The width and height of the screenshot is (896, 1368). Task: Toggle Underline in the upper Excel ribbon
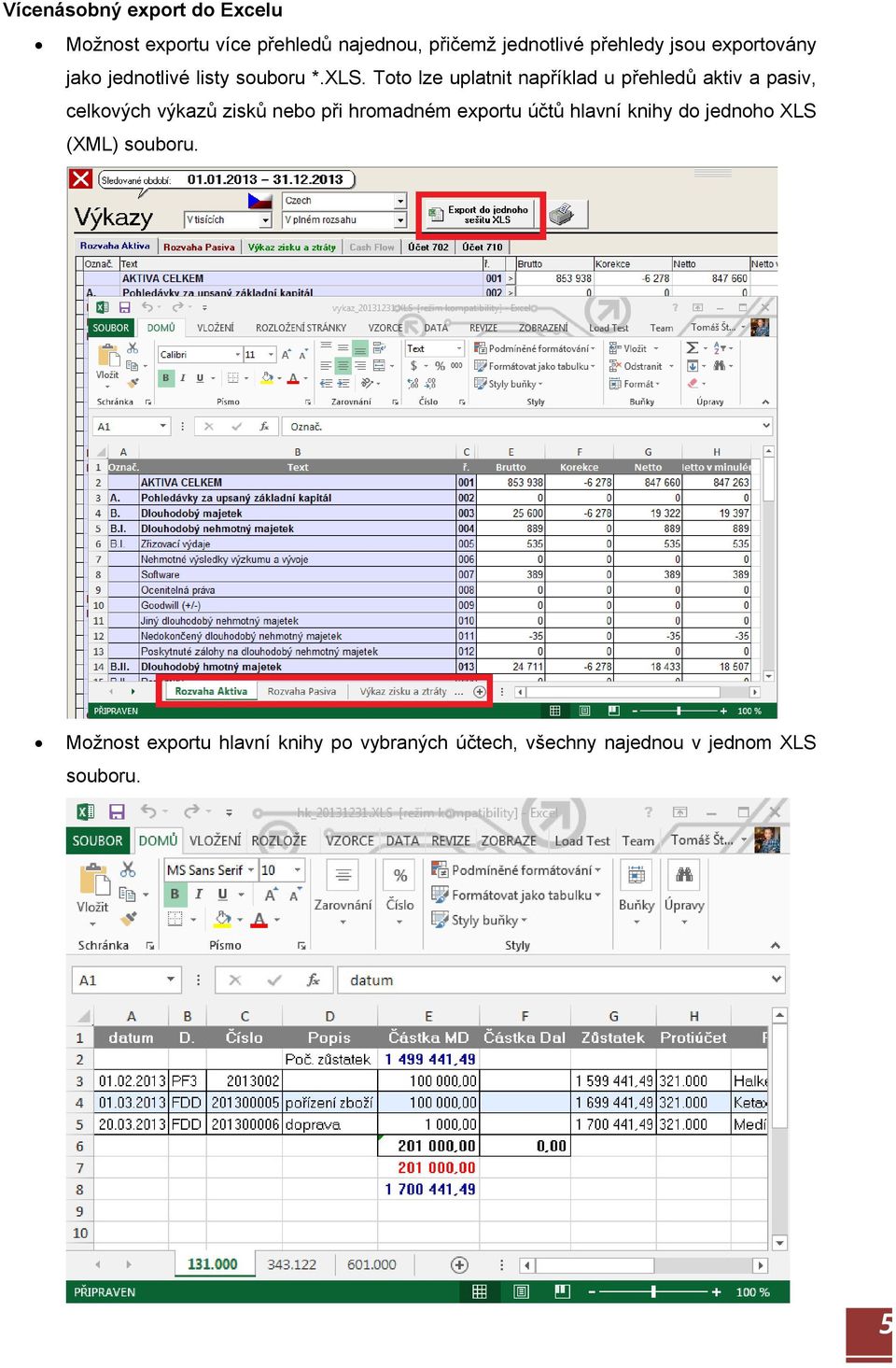[x=200, y=378]
